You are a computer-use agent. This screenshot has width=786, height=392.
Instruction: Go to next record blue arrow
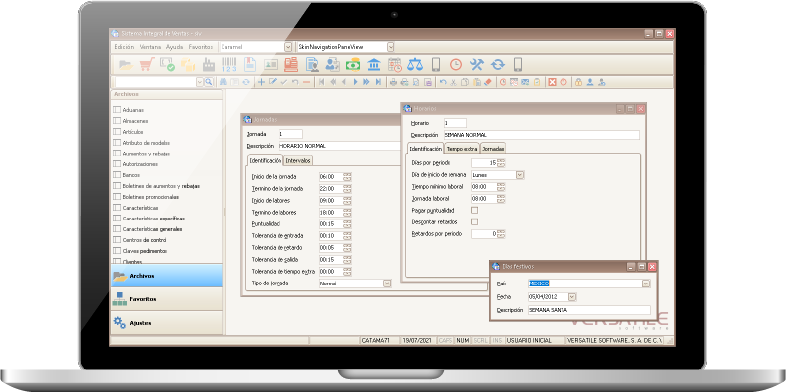tap(355, 82)
